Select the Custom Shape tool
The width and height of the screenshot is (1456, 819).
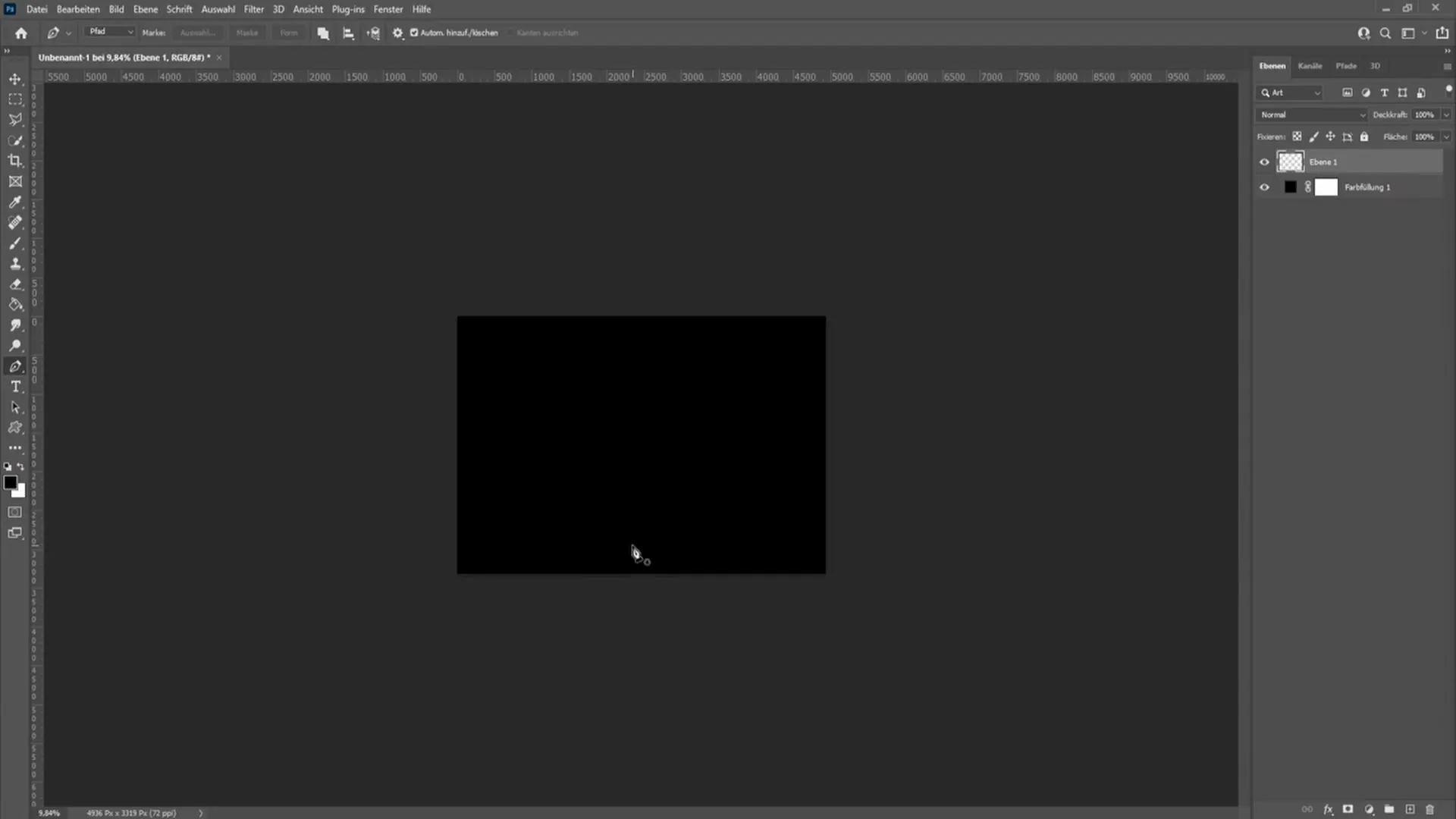15,428
